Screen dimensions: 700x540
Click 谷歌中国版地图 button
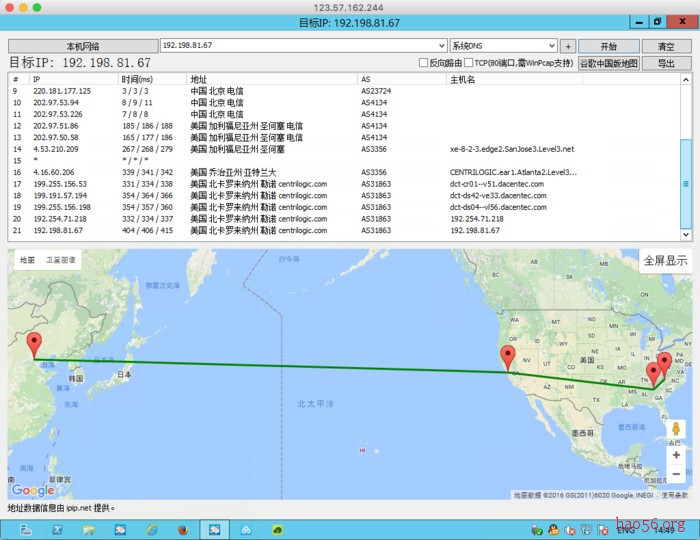click(x=609, y=63)
